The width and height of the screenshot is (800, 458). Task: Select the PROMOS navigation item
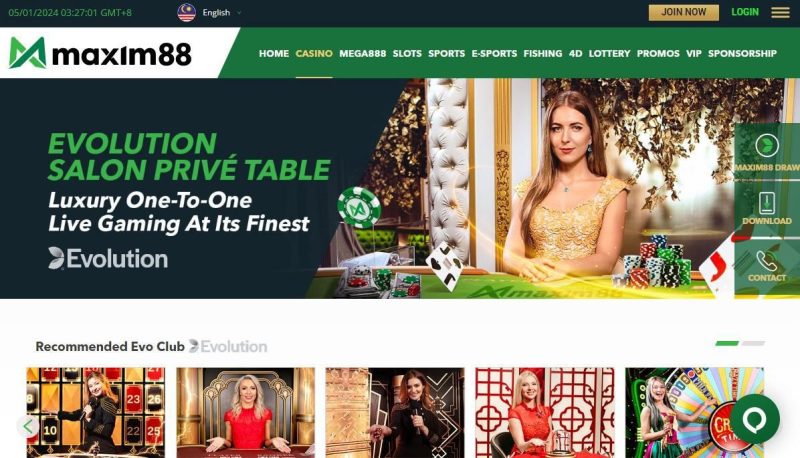coord(658,54)
